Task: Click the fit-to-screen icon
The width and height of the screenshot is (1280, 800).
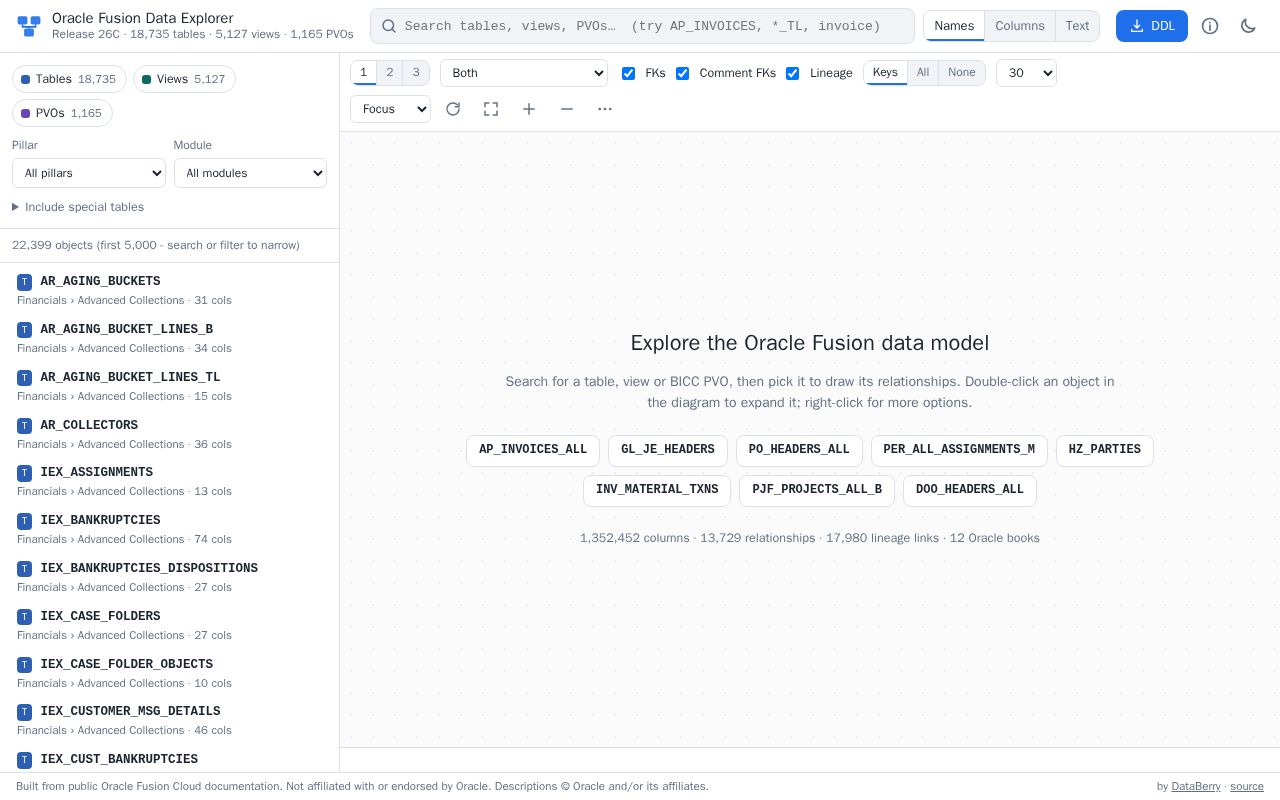Action: pos(491,109)
